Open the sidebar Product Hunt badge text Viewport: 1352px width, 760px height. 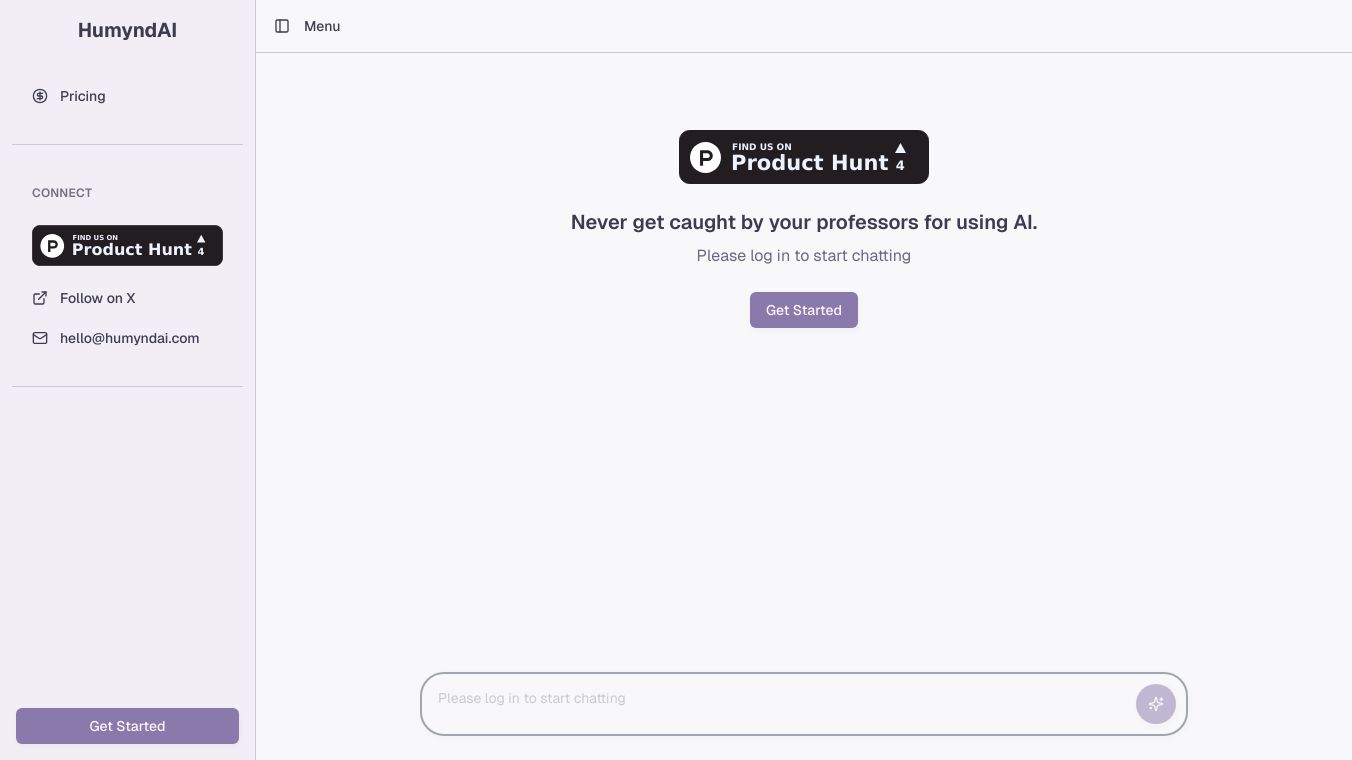pyautogui.click(x=131, y=250)
